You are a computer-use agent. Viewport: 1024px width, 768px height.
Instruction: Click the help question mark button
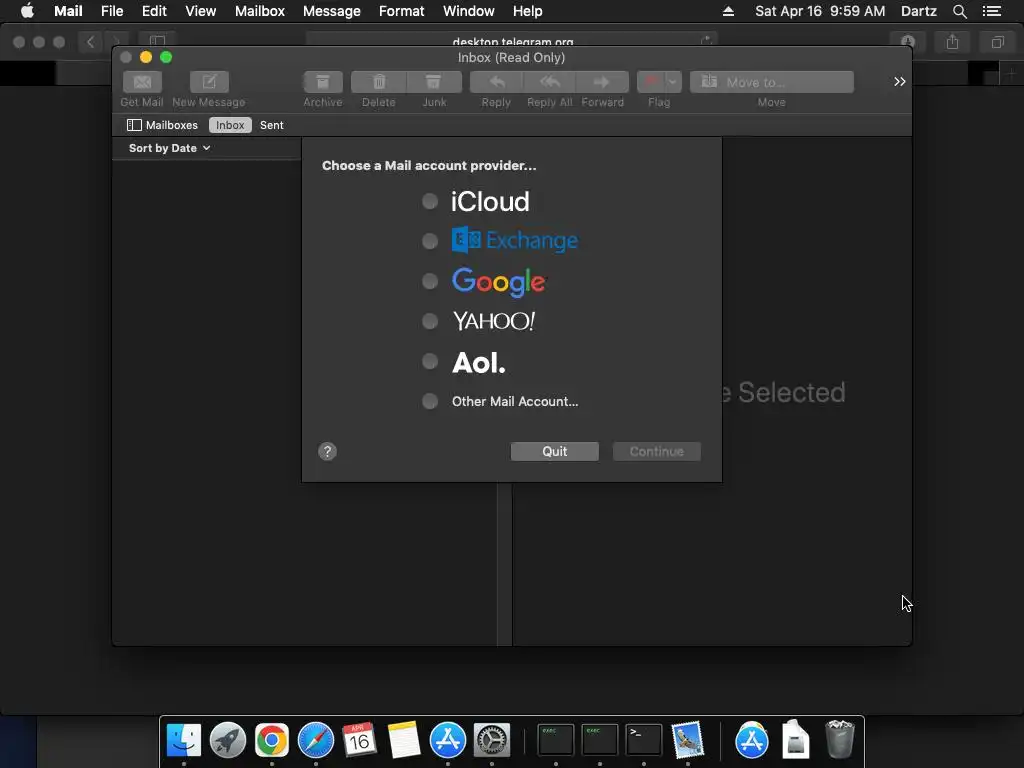click(x=327, y=451)
